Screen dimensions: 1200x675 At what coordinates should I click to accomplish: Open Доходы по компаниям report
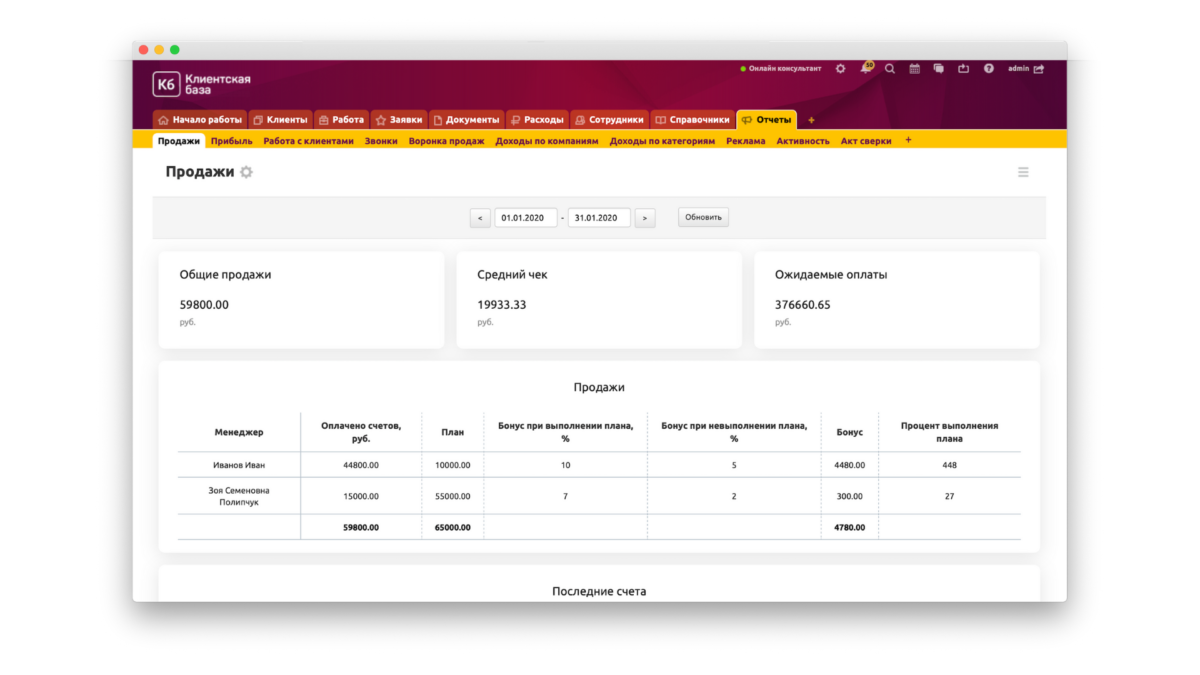coord(547,141)
